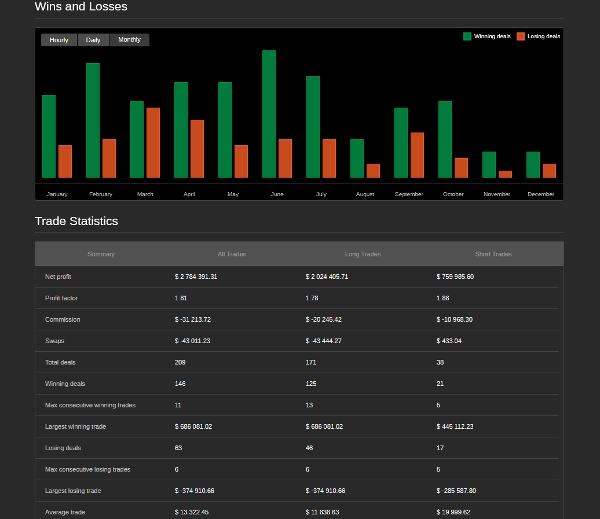Click the commission value '$ -31 213.72'

193,320
